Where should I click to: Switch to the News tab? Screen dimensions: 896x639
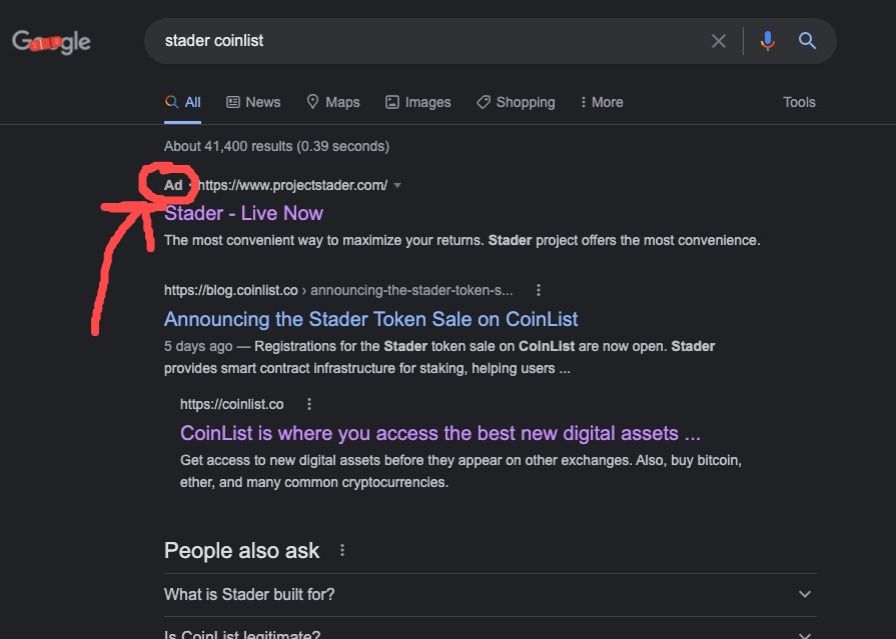click(x=253, y=102)
